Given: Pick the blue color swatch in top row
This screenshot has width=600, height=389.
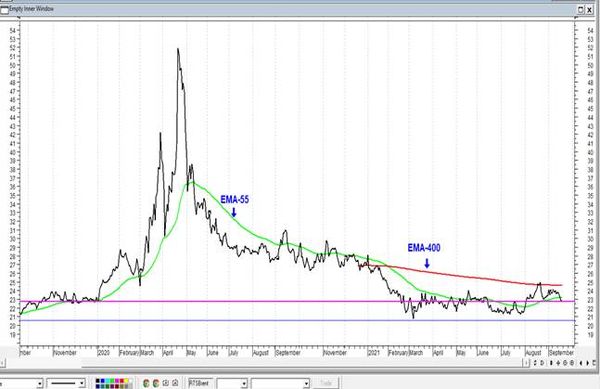Looking at the screenshot, I should click(102, 381).
